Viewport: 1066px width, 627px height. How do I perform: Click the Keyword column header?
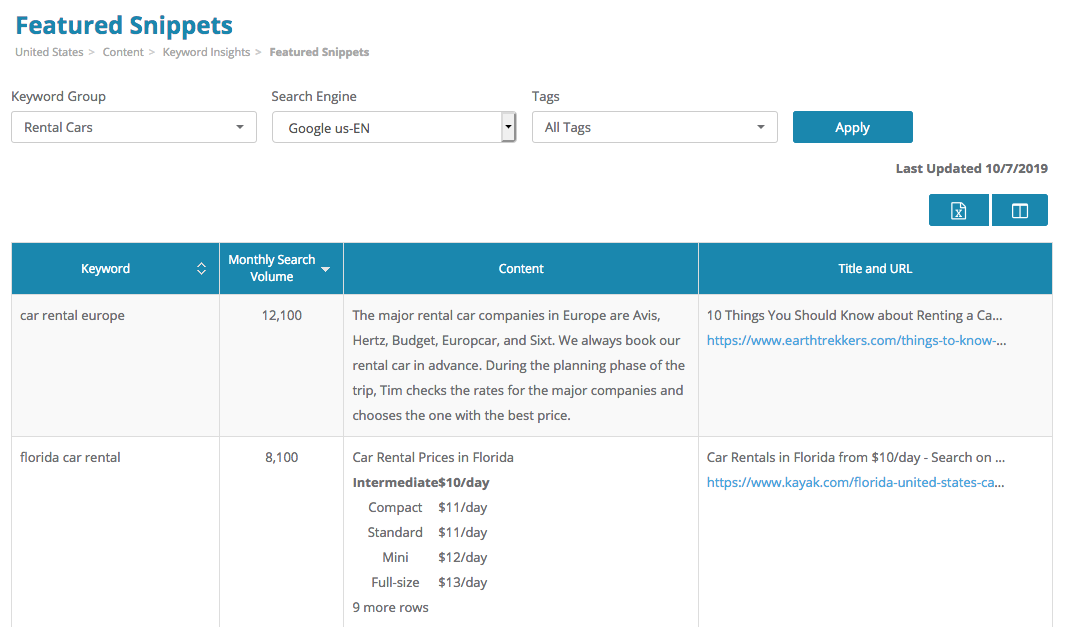(x=105, y=268)
